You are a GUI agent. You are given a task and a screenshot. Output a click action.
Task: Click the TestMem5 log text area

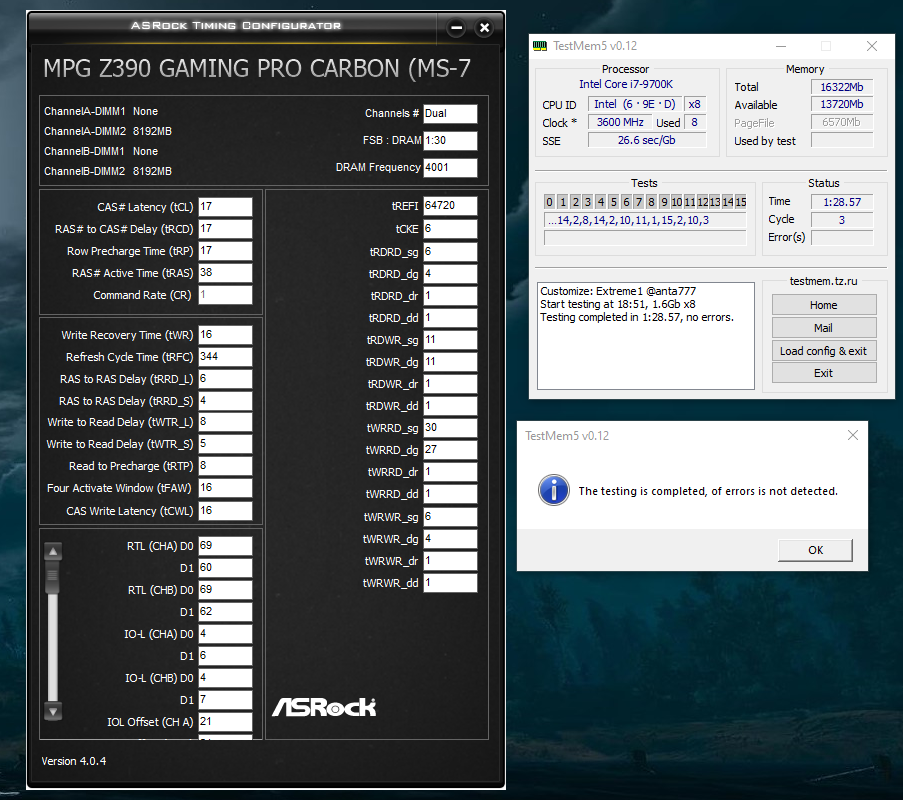(646, 336)
